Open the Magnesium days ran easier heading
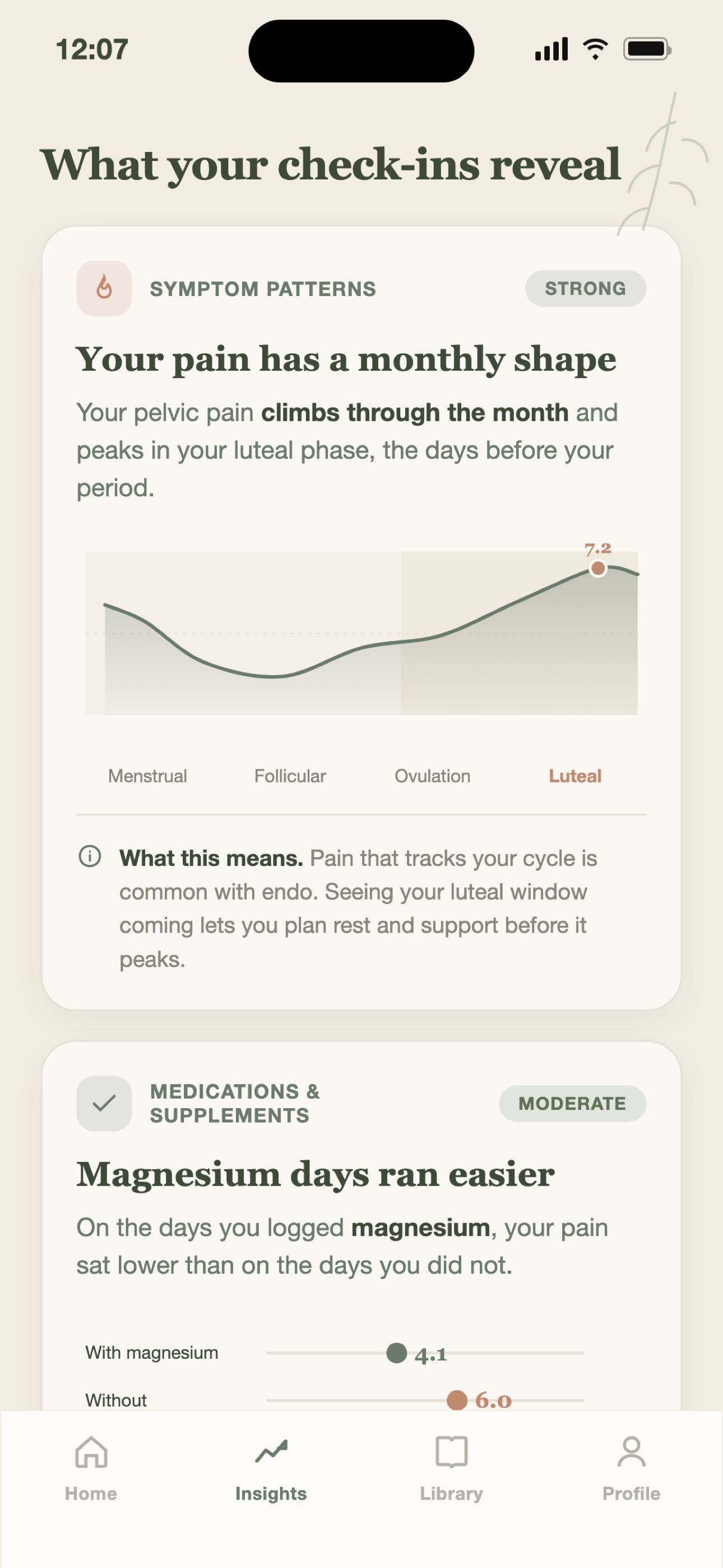This screenshot has height=1568, width=723. [315, 1175]
